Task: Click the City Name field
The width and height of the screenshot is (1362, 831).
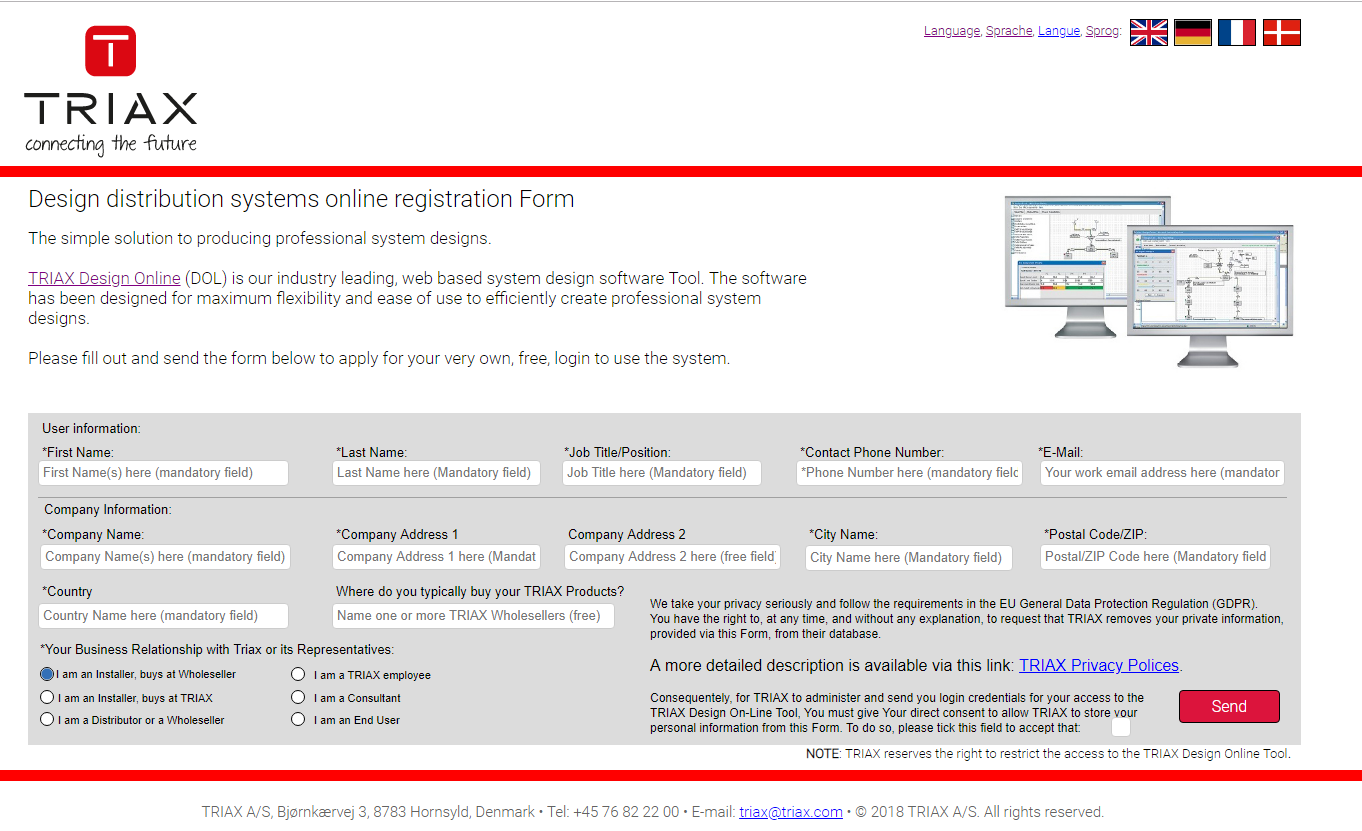Action: coord(909,558)
